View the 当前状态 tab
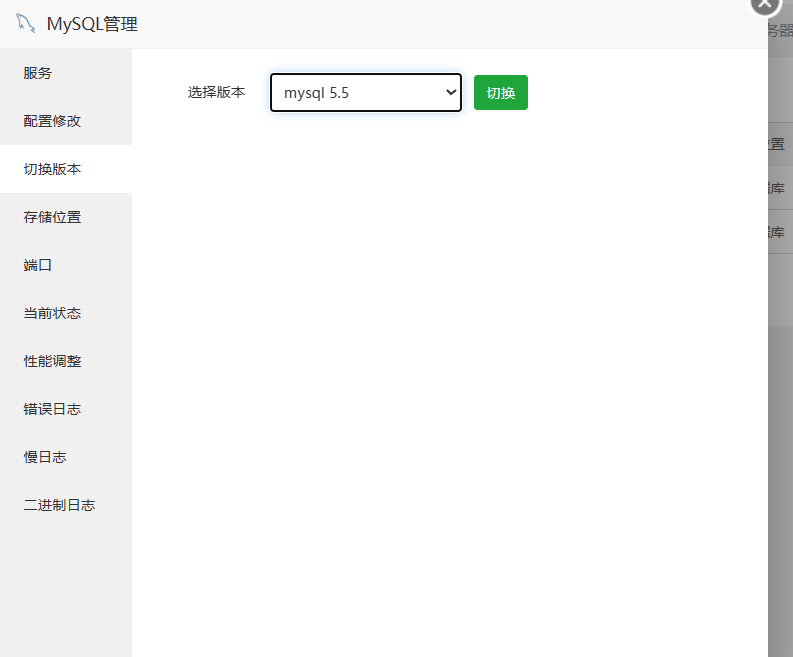 click(x=66, y=313)
